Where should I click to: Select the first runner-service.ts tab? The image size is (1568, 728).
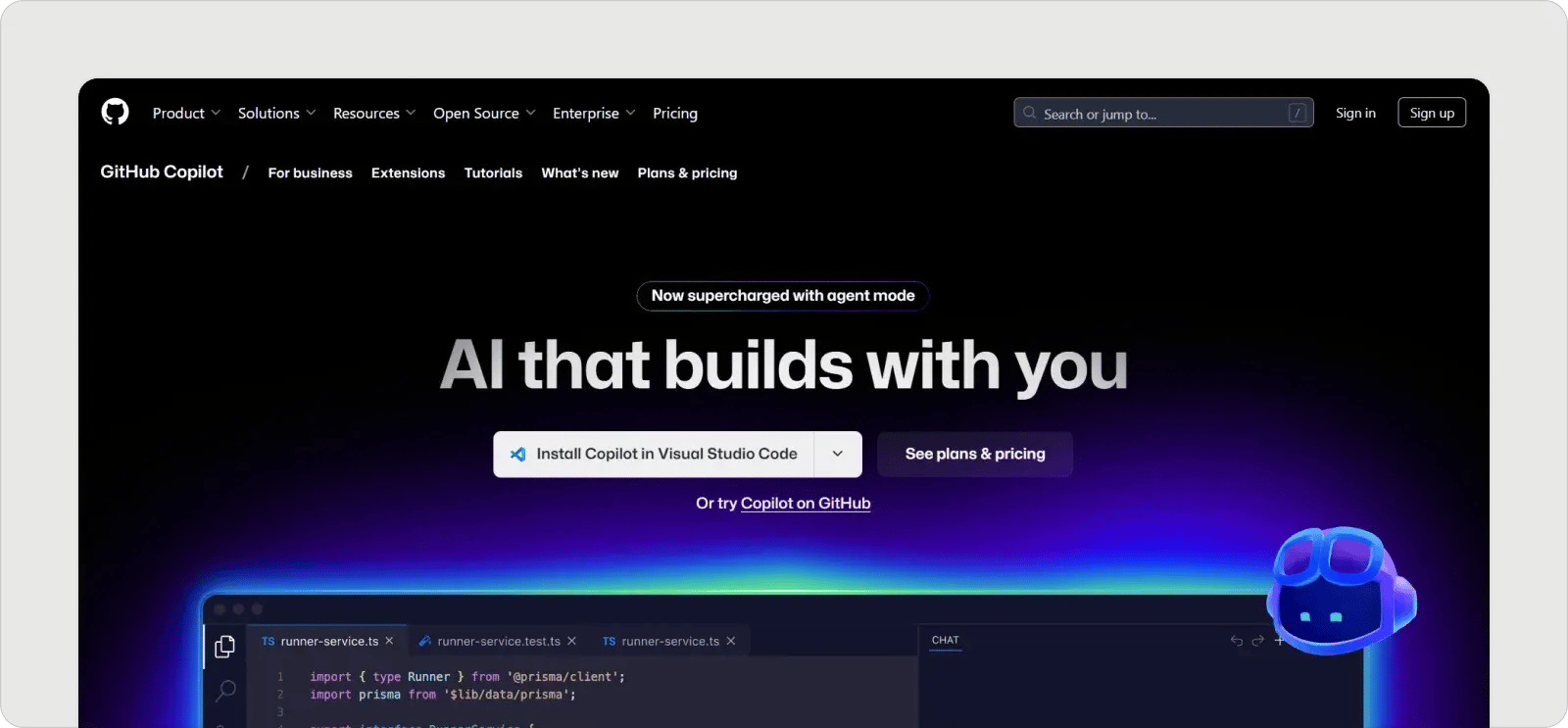(328, 641)
